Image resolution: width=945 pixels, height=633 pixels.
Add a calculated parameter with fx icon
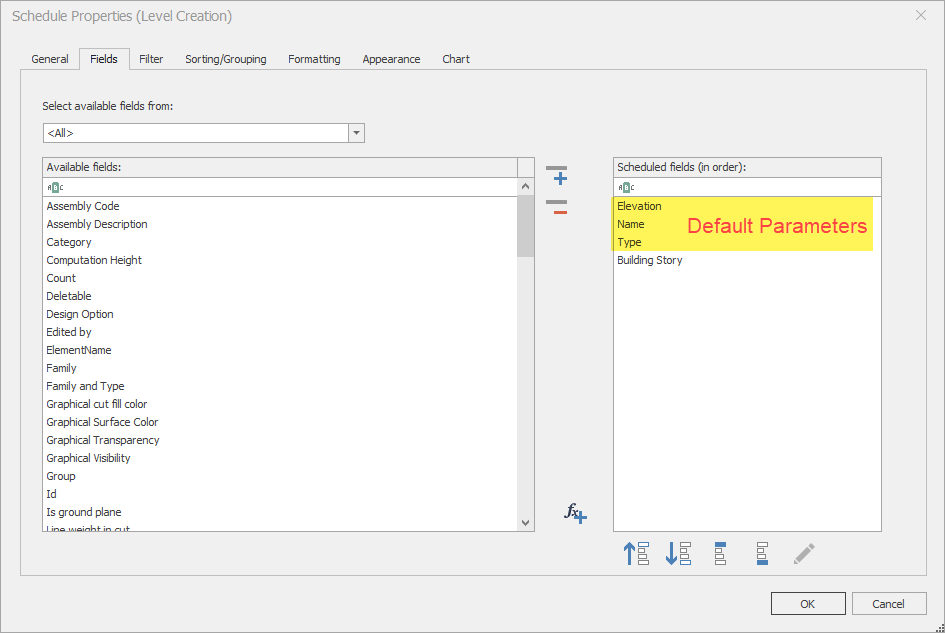tap(576, 513)
